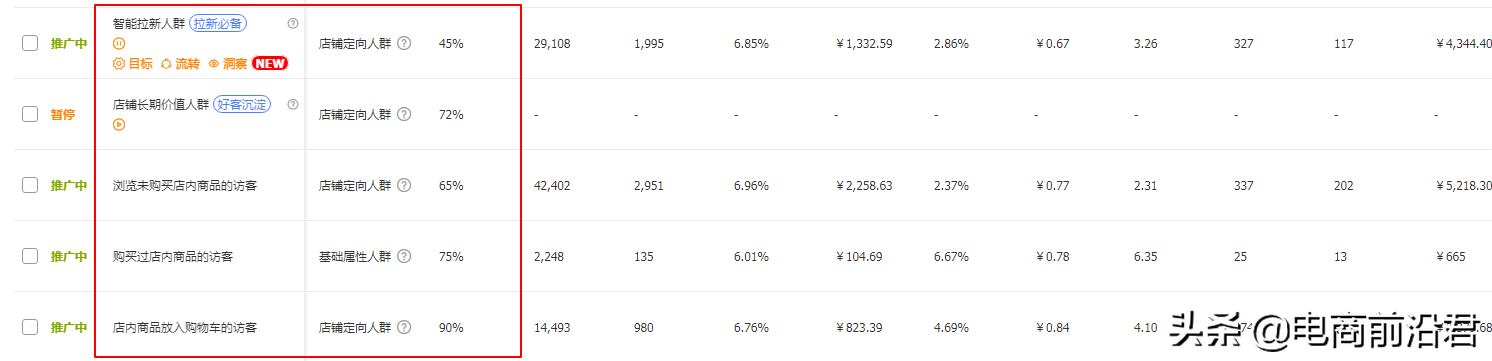This screenshot has height=361, width=1492.
Task: Edit the 45% premium for 智能拉新人群
Action: (451, 43)
